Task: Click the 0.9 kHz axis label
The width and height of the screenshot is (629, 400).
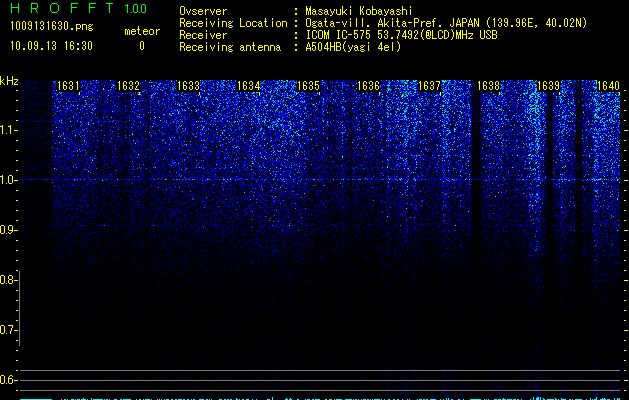Action: point(8,230)
